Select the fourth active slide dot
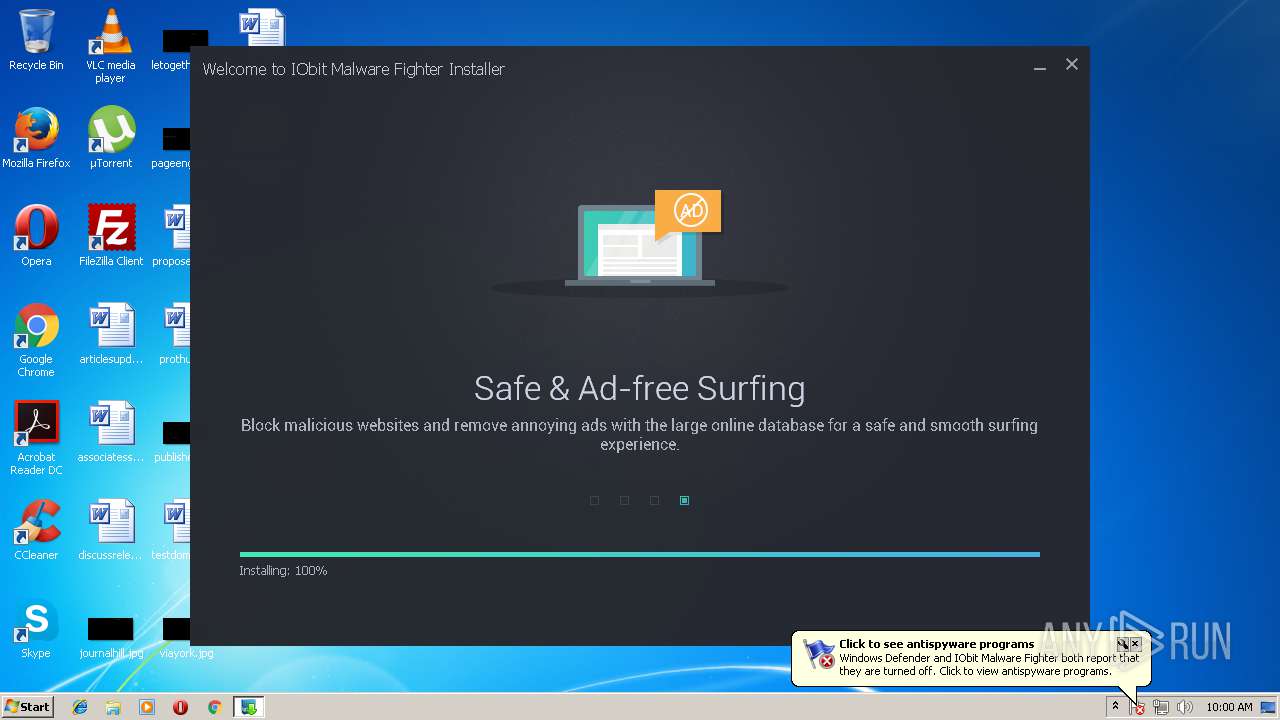Viewport: 1280px width, 720px height. [684, 500]
